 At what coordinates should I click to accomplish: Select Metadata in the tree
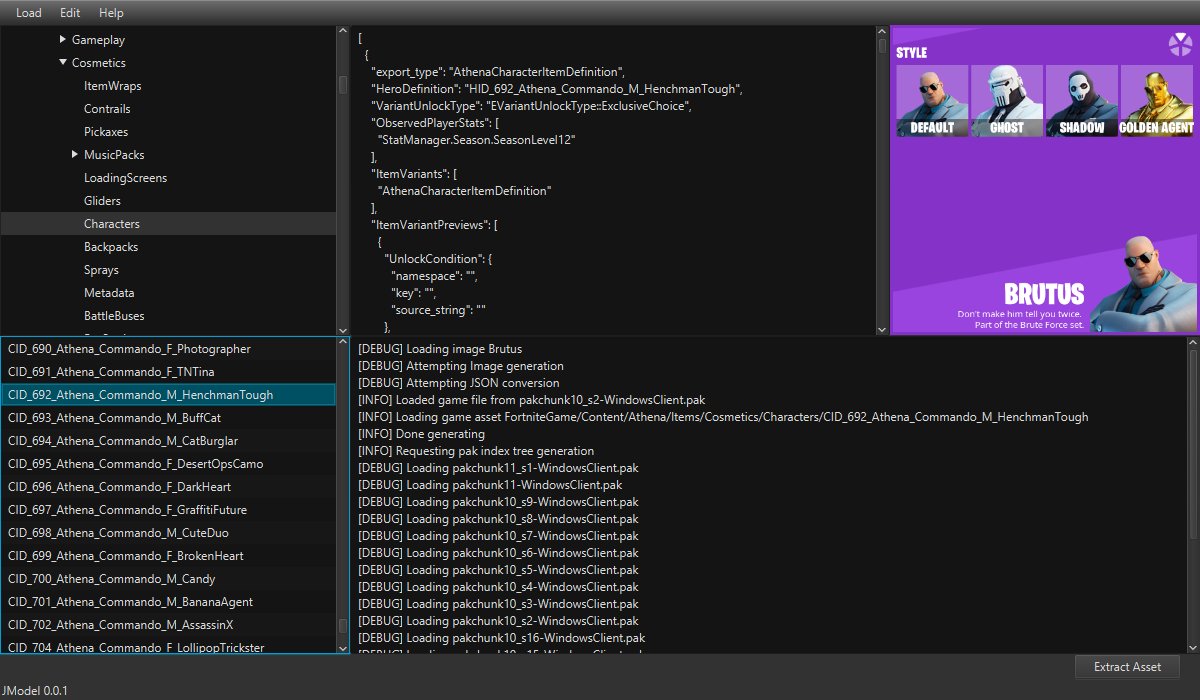click(x=109, y=293)
